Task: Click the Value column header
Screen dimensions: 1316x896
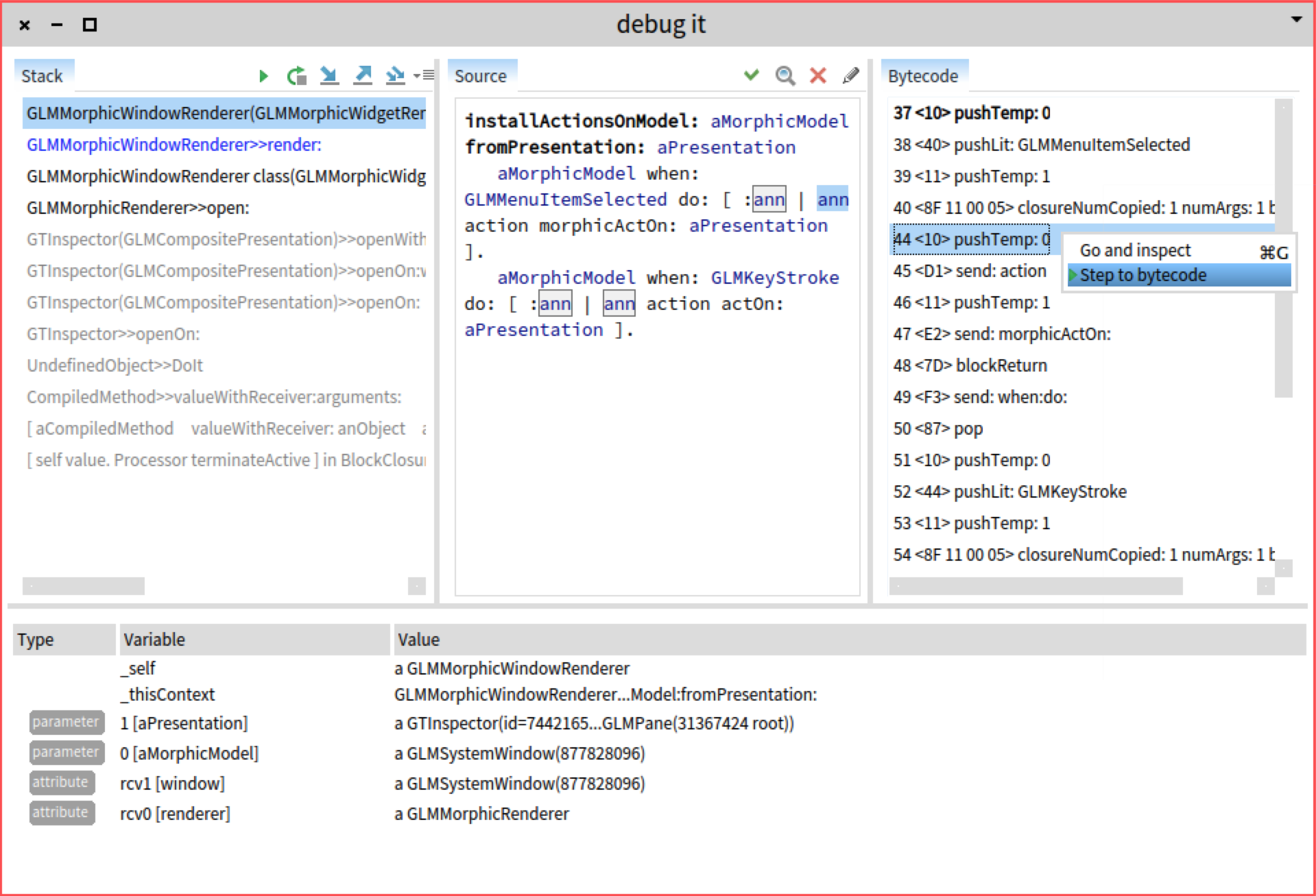Action: tap(419, 640)
